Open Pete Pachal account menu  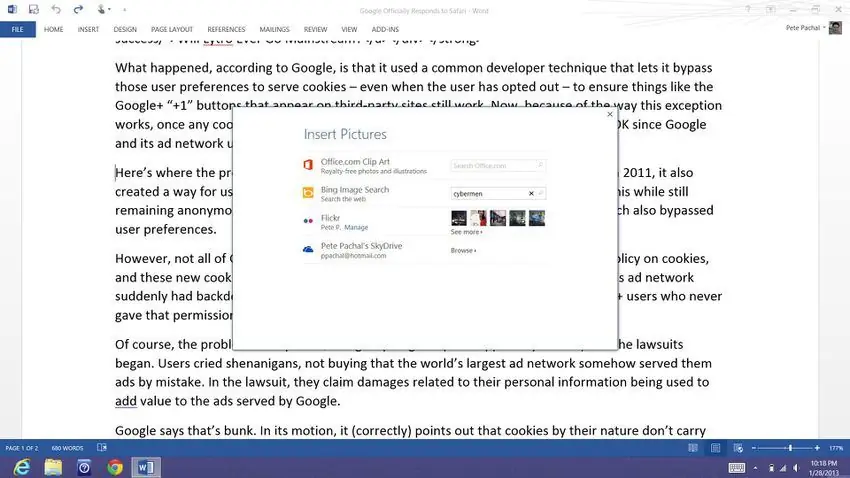[x=806, y=28]
